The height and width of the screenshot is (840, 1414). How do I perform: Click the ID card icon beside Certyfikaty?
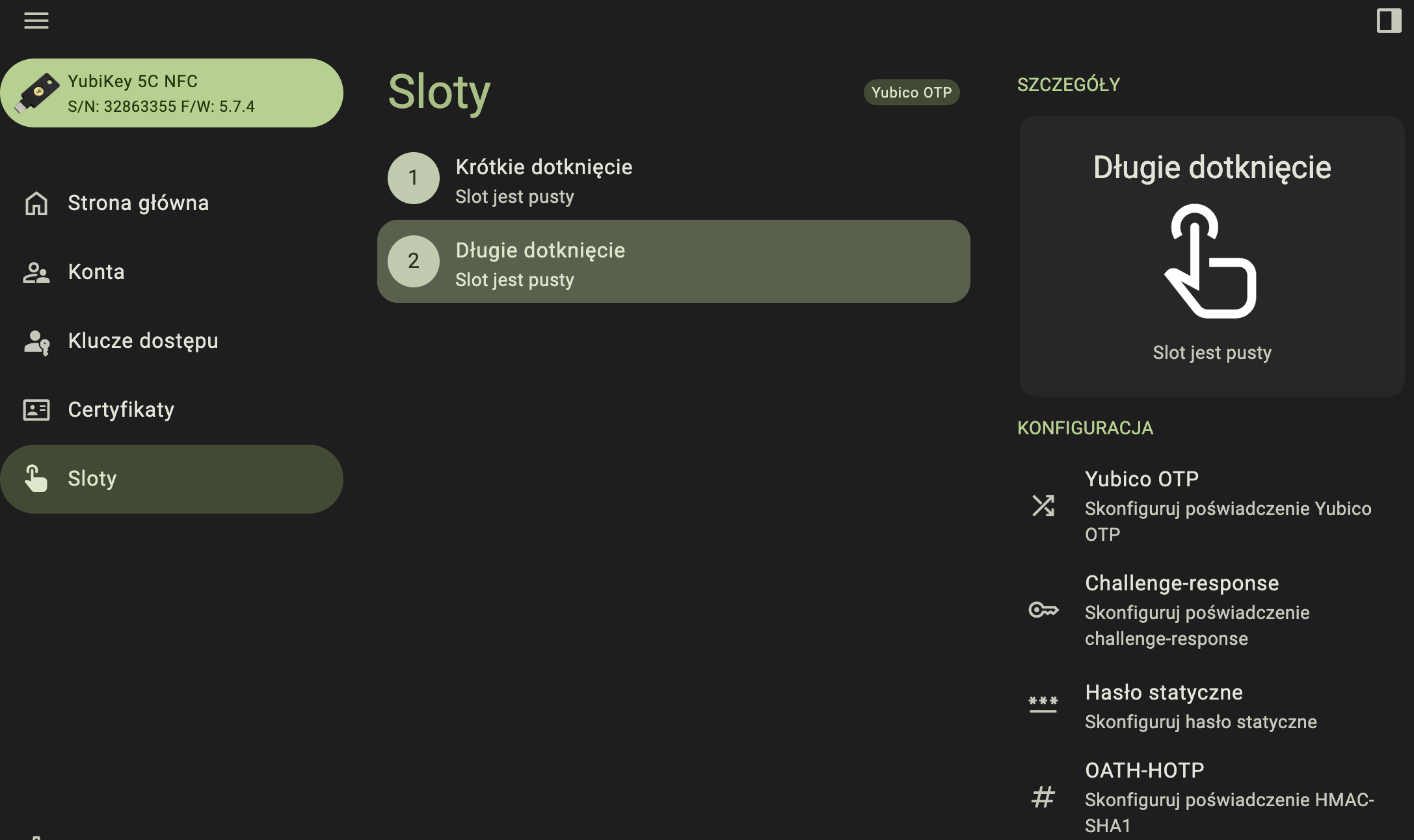click(x=36, y=410)
